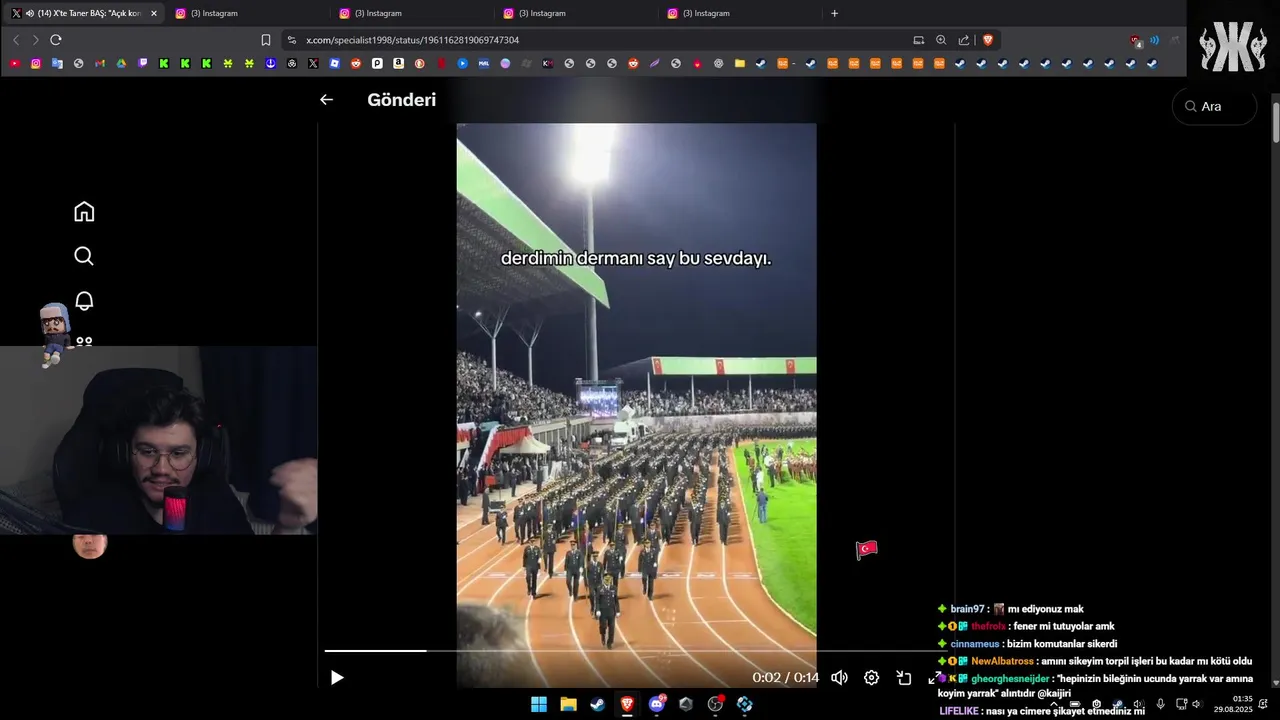Viewport: 1280px width, 720px height.
Task: Play the video with the play button
Action: coord(337,678)
